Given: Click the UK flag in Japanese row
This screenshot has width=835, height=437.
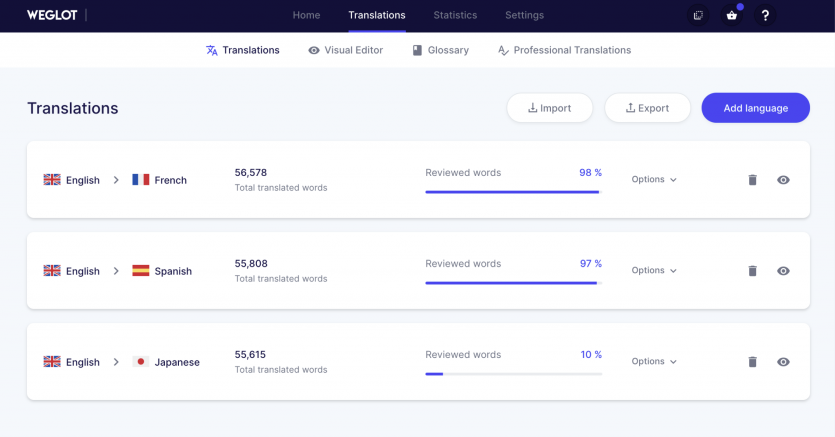Looking at the screenshot, I should pos(52,362).
